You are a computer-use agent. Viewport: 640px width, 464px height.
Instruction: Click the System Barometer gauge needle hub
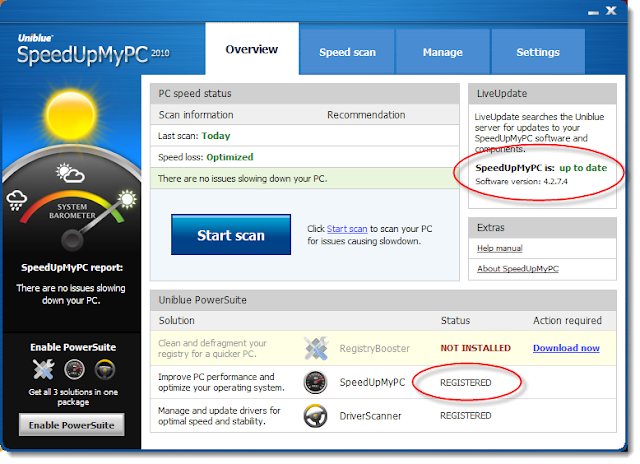point(72,240)
